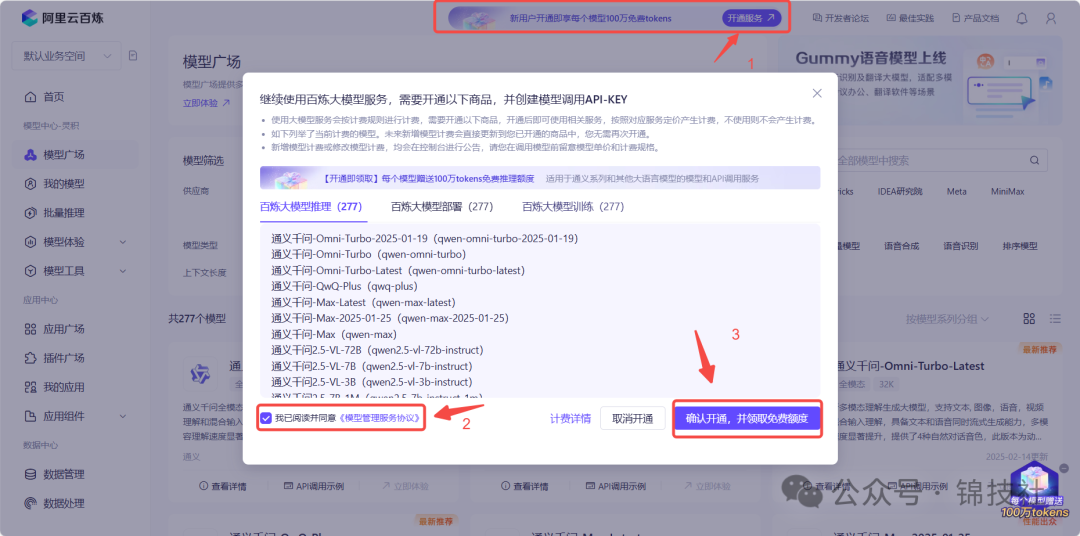Select 通义千问2.5-VL-72B row
The image size is (1080, 536).
[377, 350]
